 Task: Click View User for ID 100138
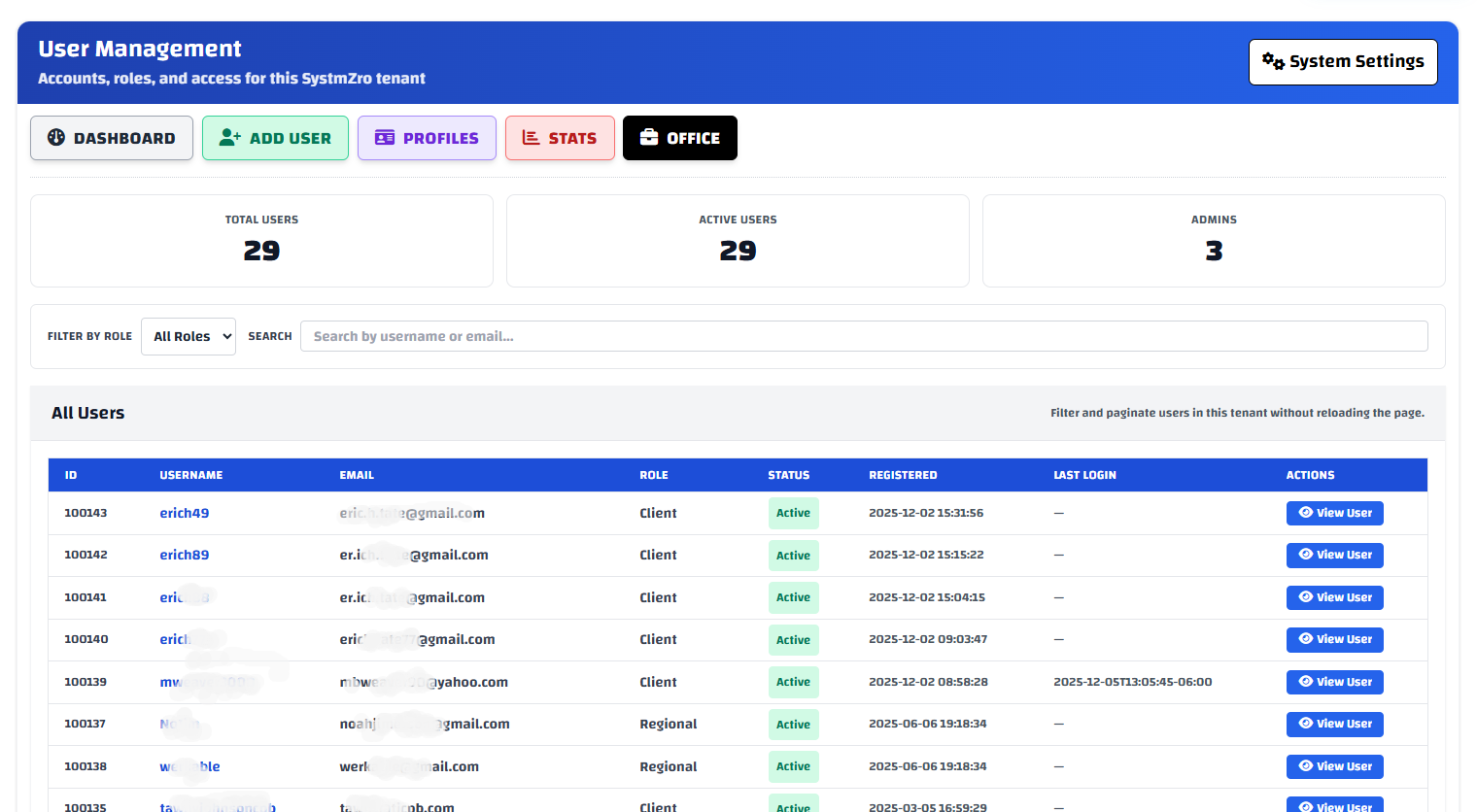[x=1334, y=766]
